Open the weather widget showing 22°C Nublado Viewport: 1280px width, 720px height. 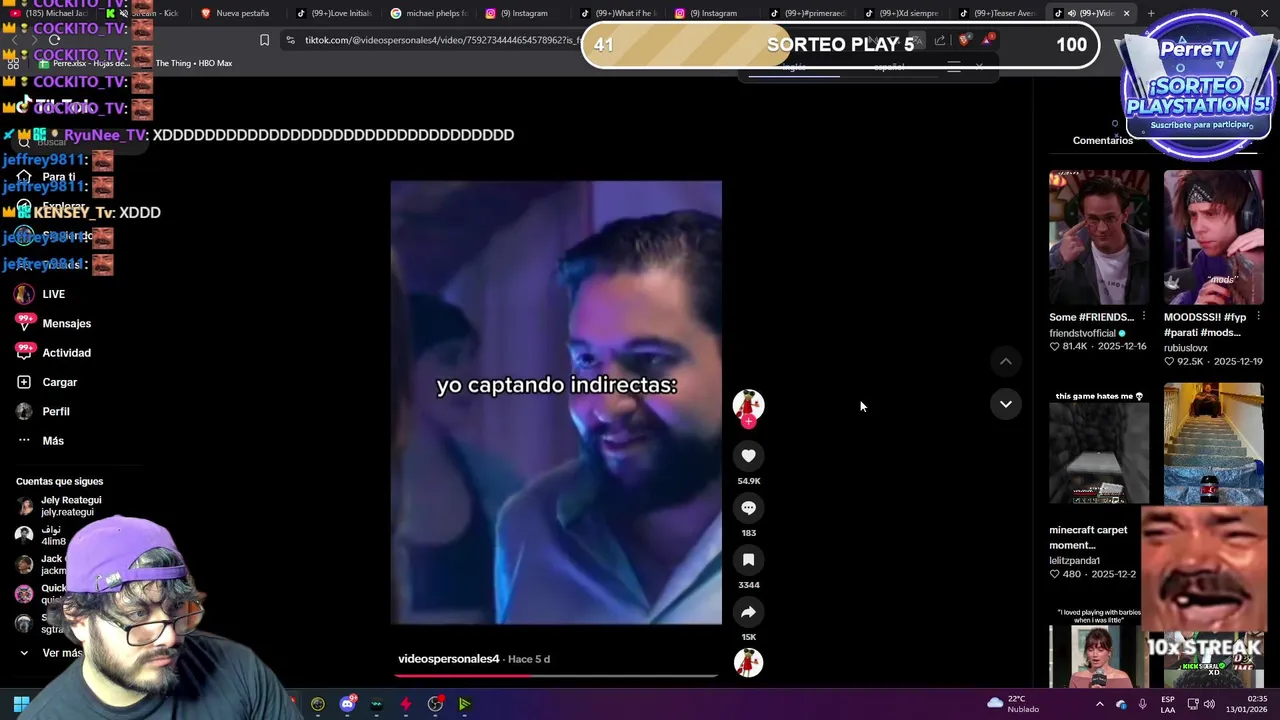(1014, 704)
